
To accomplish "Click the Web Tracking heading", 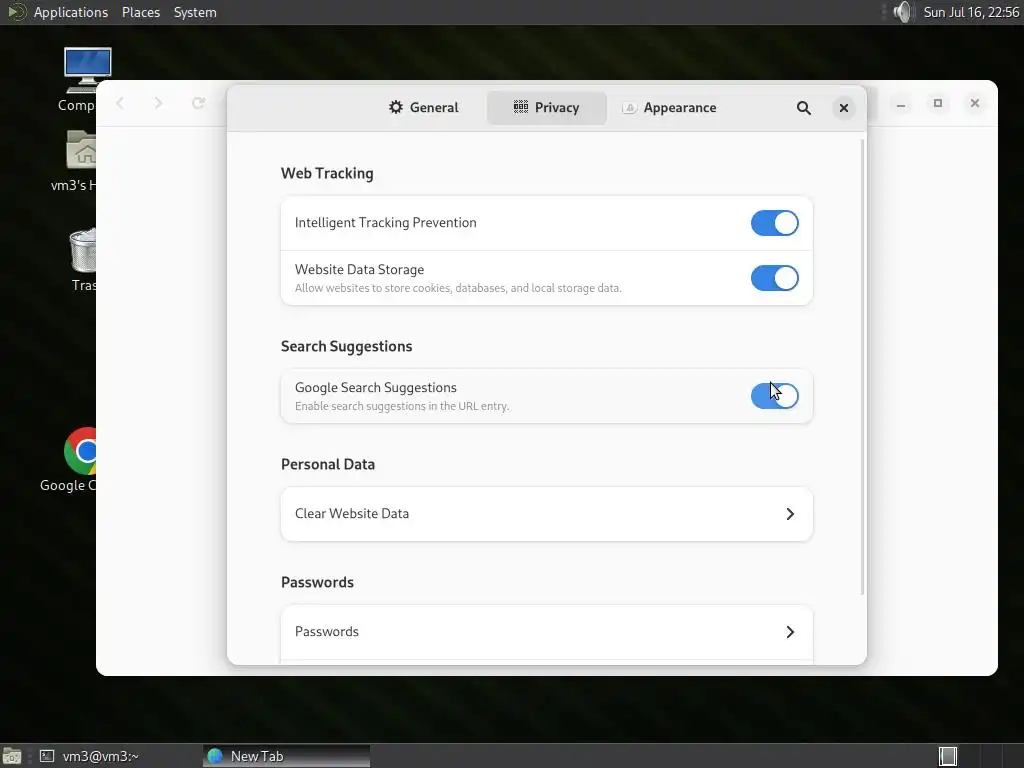I will 327,174.
